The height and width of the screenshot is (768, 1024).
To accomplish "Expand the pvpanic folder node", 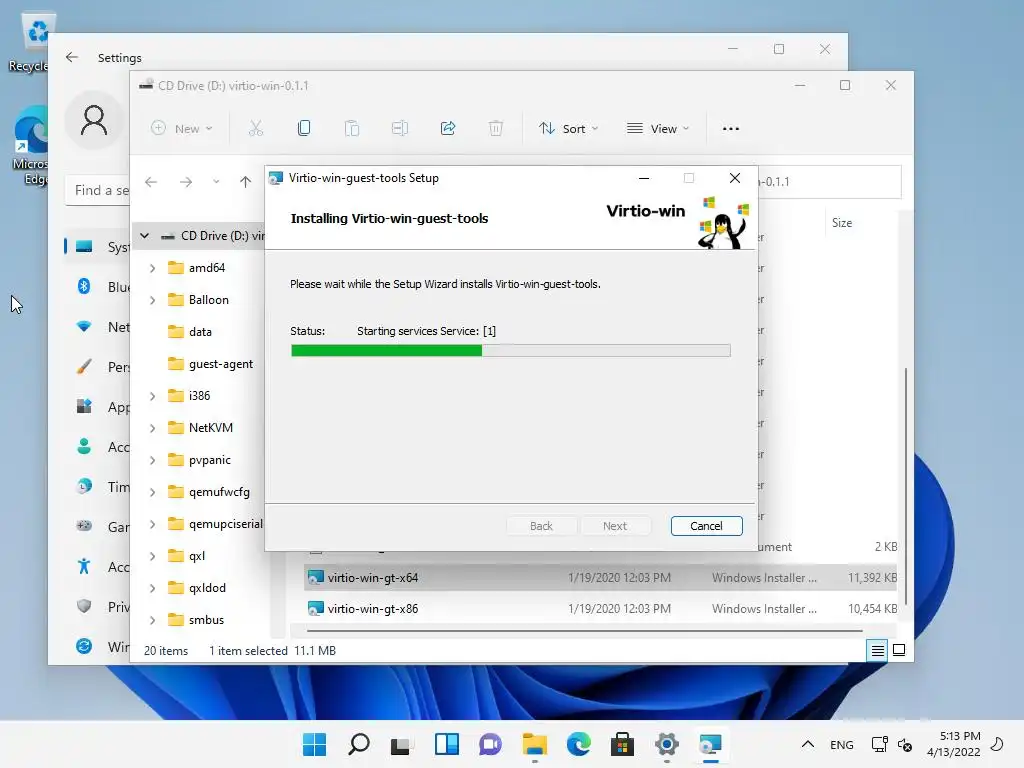I will point(152,460).
